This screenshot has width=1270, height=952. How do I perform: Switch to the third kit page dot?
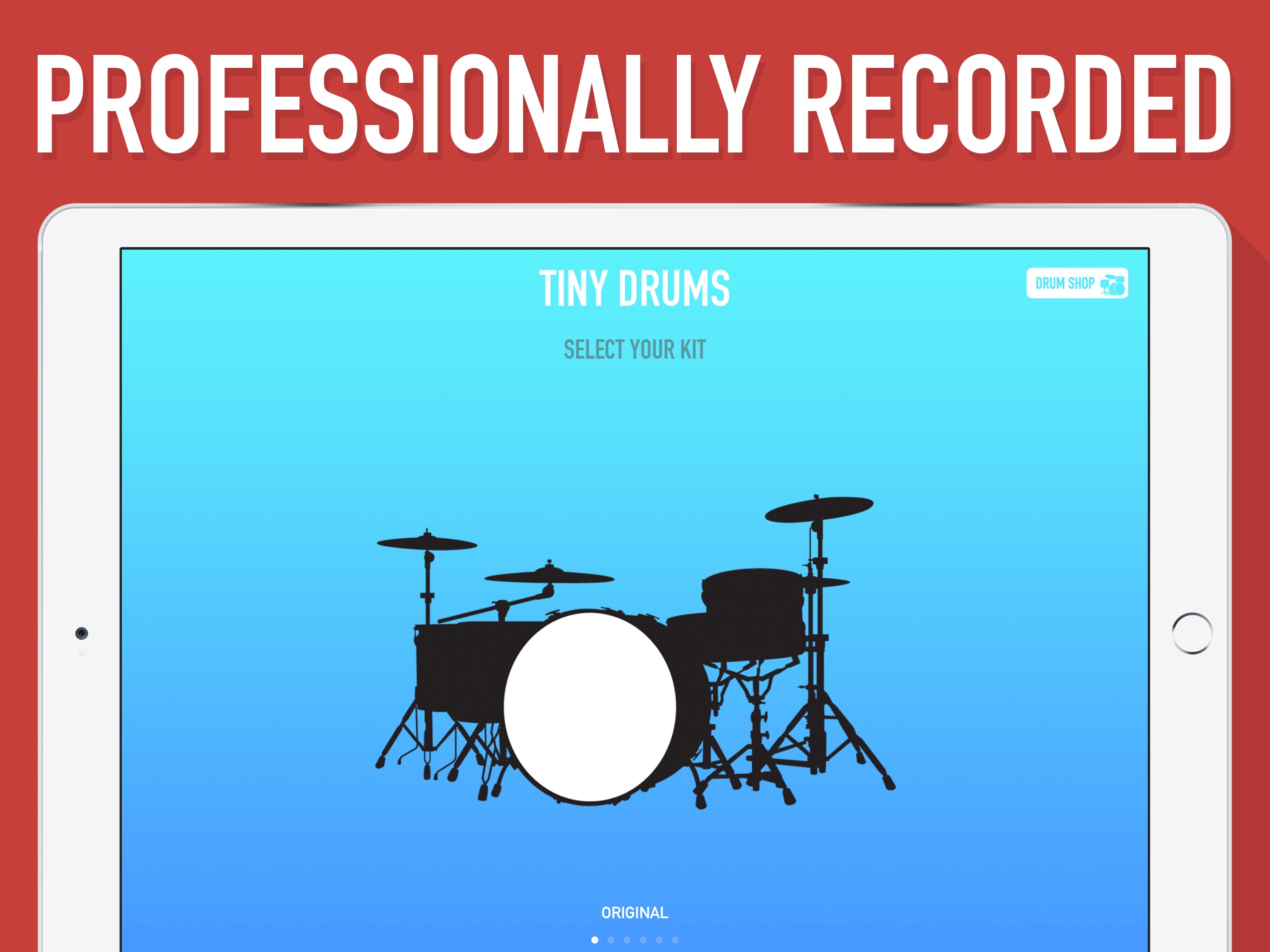coord(627,940)
